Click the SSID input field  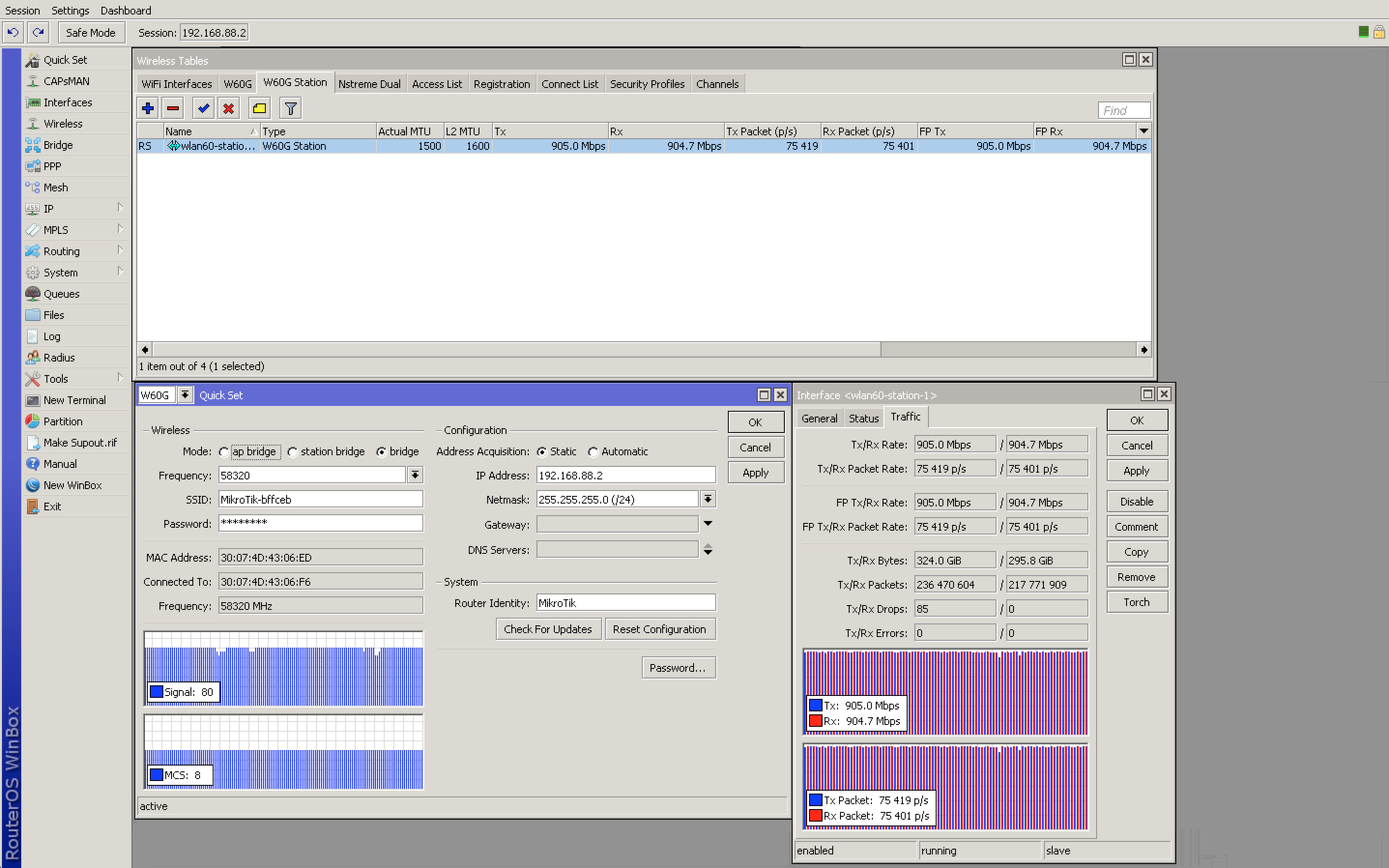pos(320,500)
